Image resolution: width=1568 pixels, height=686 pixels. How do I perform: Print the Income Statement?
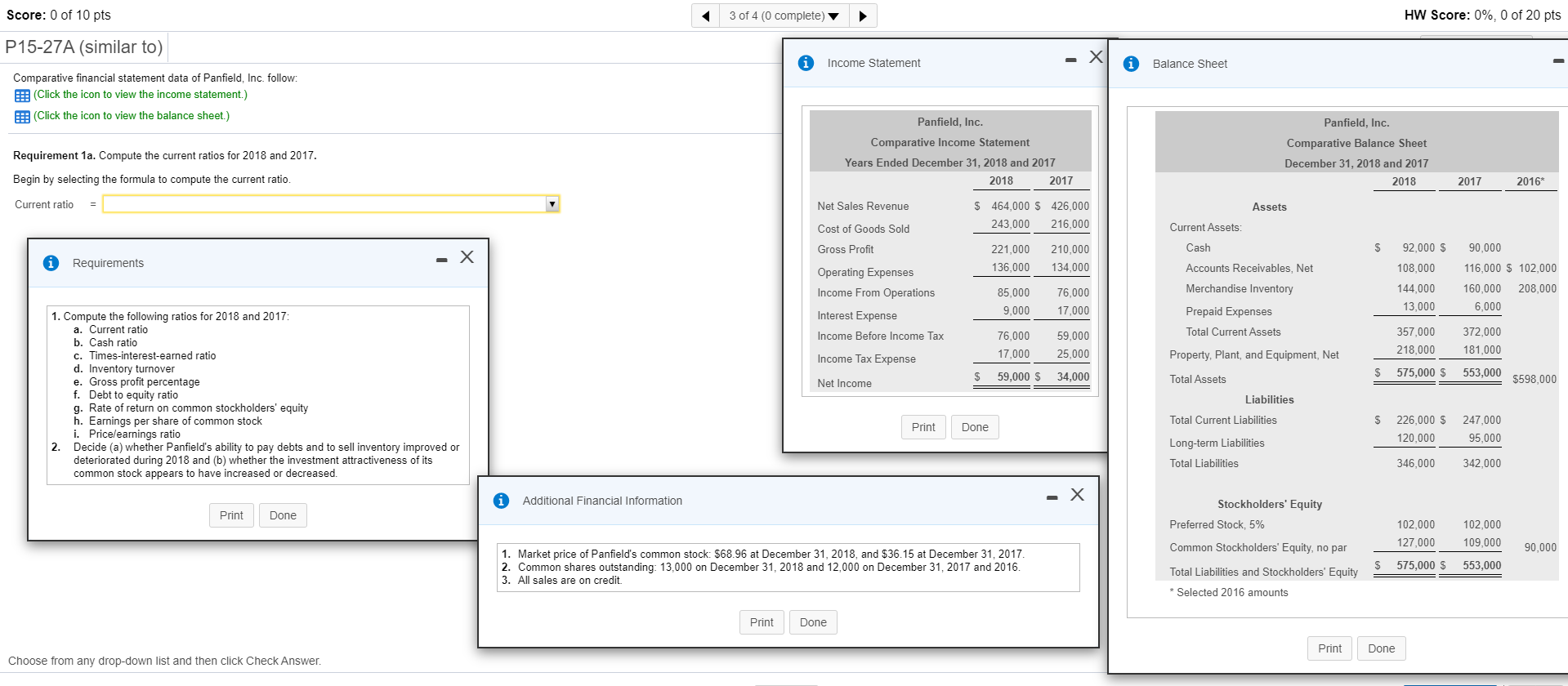coord(923,427)
